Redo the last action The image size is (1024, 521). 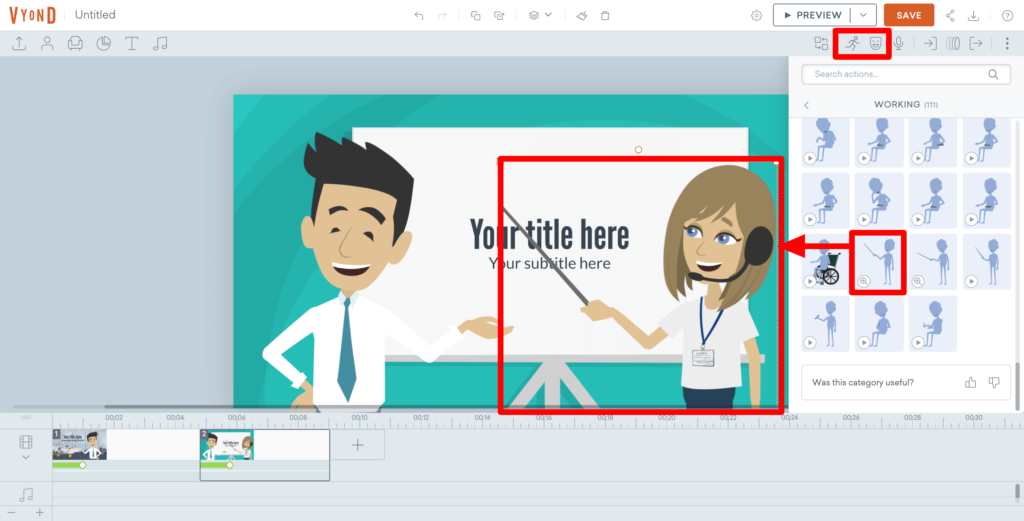click(x=442, y=16)
